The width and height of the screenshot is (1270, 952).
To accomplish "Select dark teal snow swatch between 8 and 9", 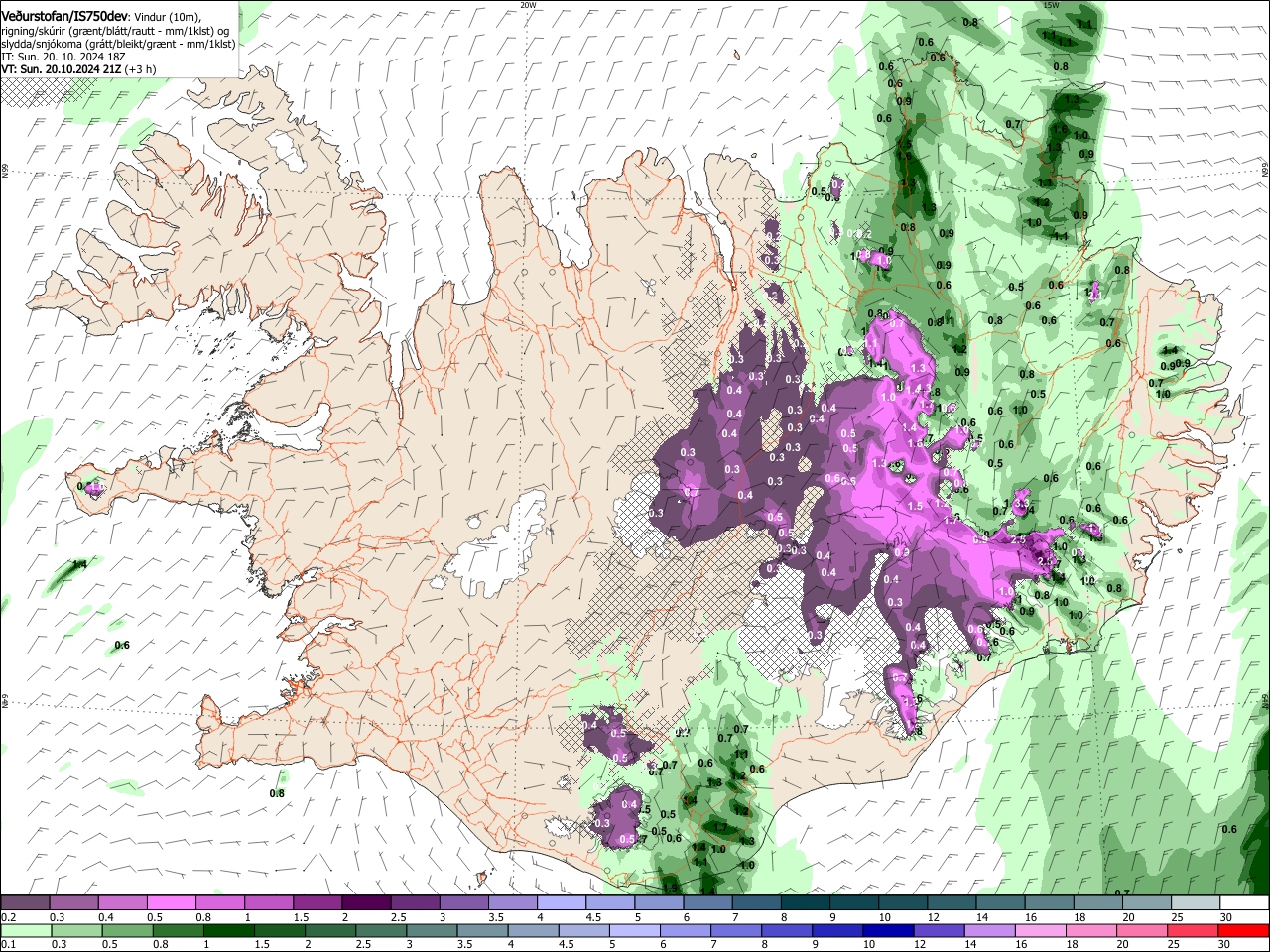I will tap(806, 903).
